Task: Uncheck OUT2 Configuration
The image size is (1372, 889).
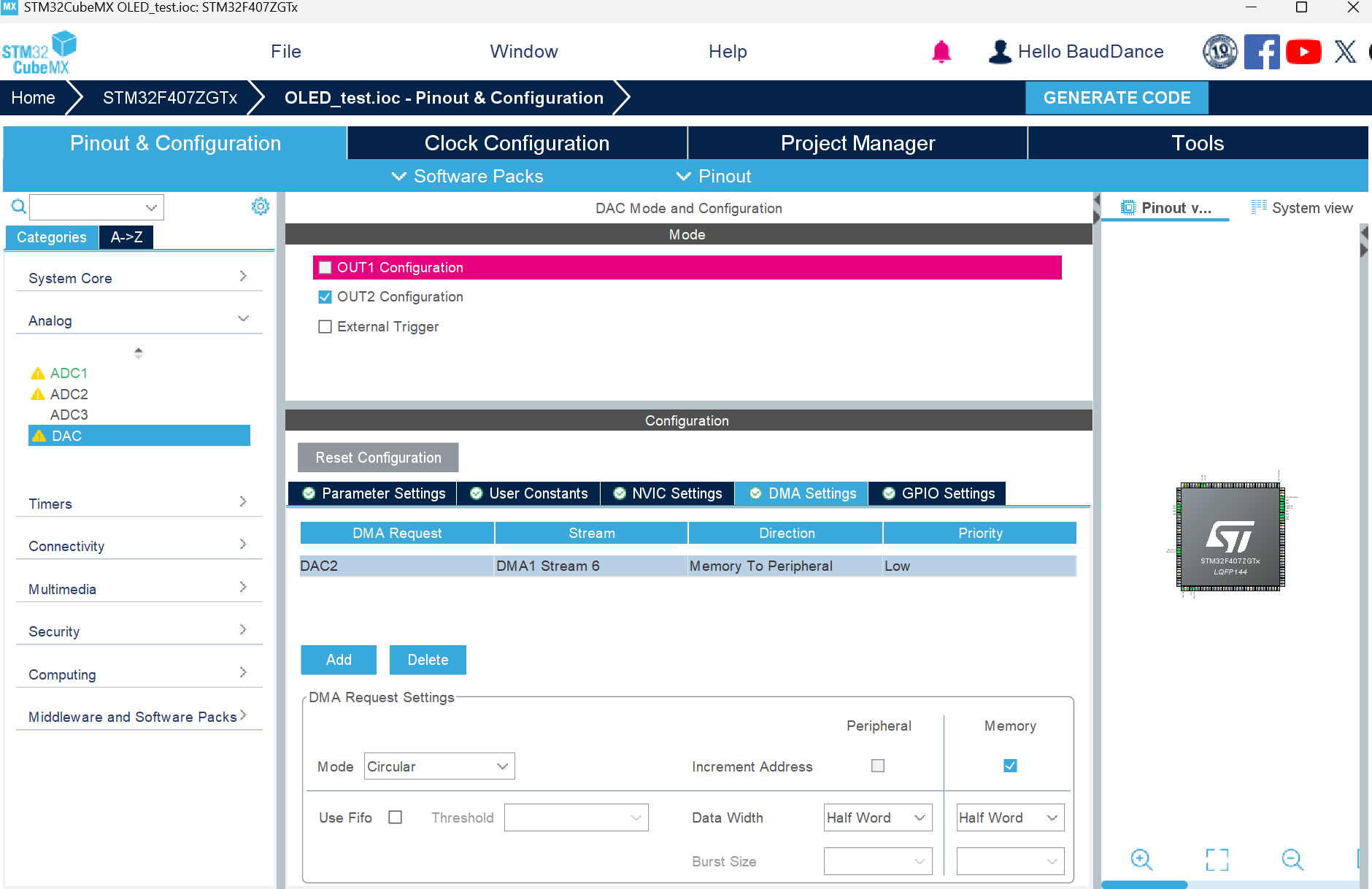Action: (x=325, y=297)
